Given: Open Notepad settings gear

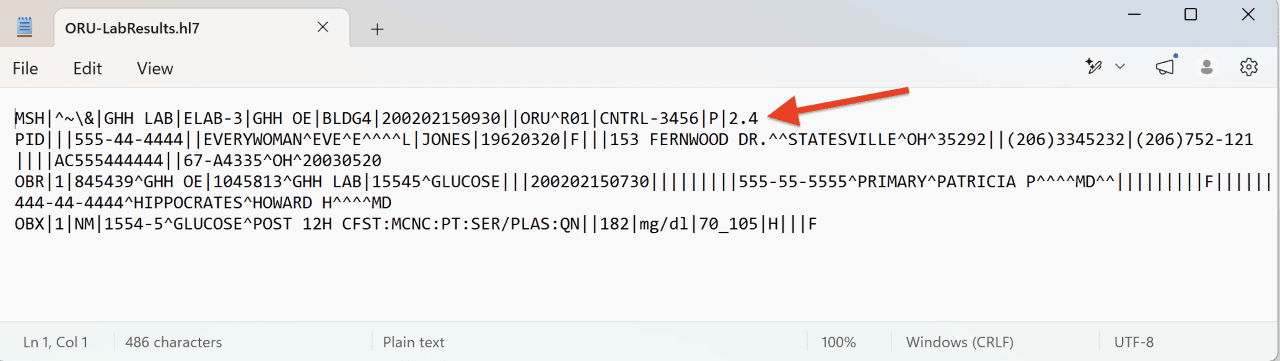Looking at the screenshot, I should (1248, 67).
